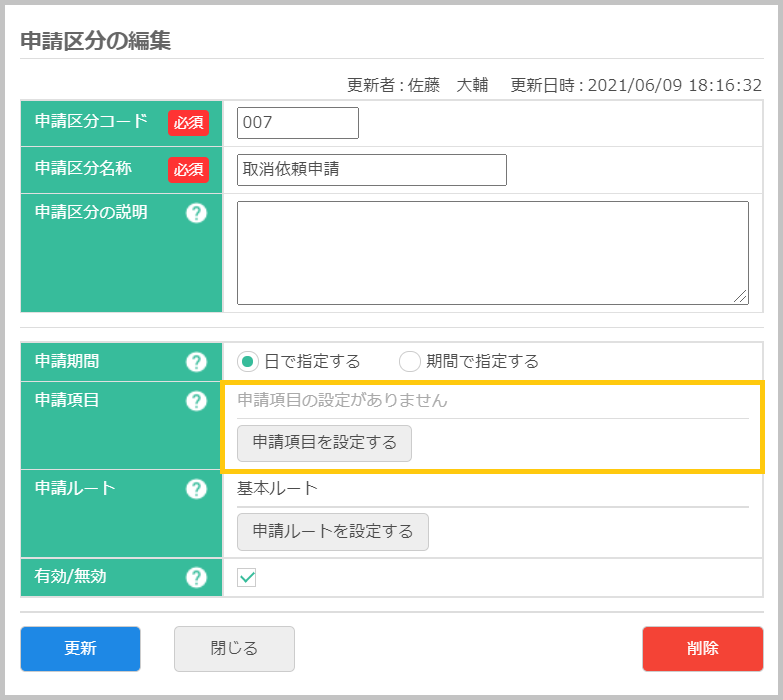Click the 必須 badge beside 申請区分名称
This screenshot has height=700, width=783.
tap(188, 170)
